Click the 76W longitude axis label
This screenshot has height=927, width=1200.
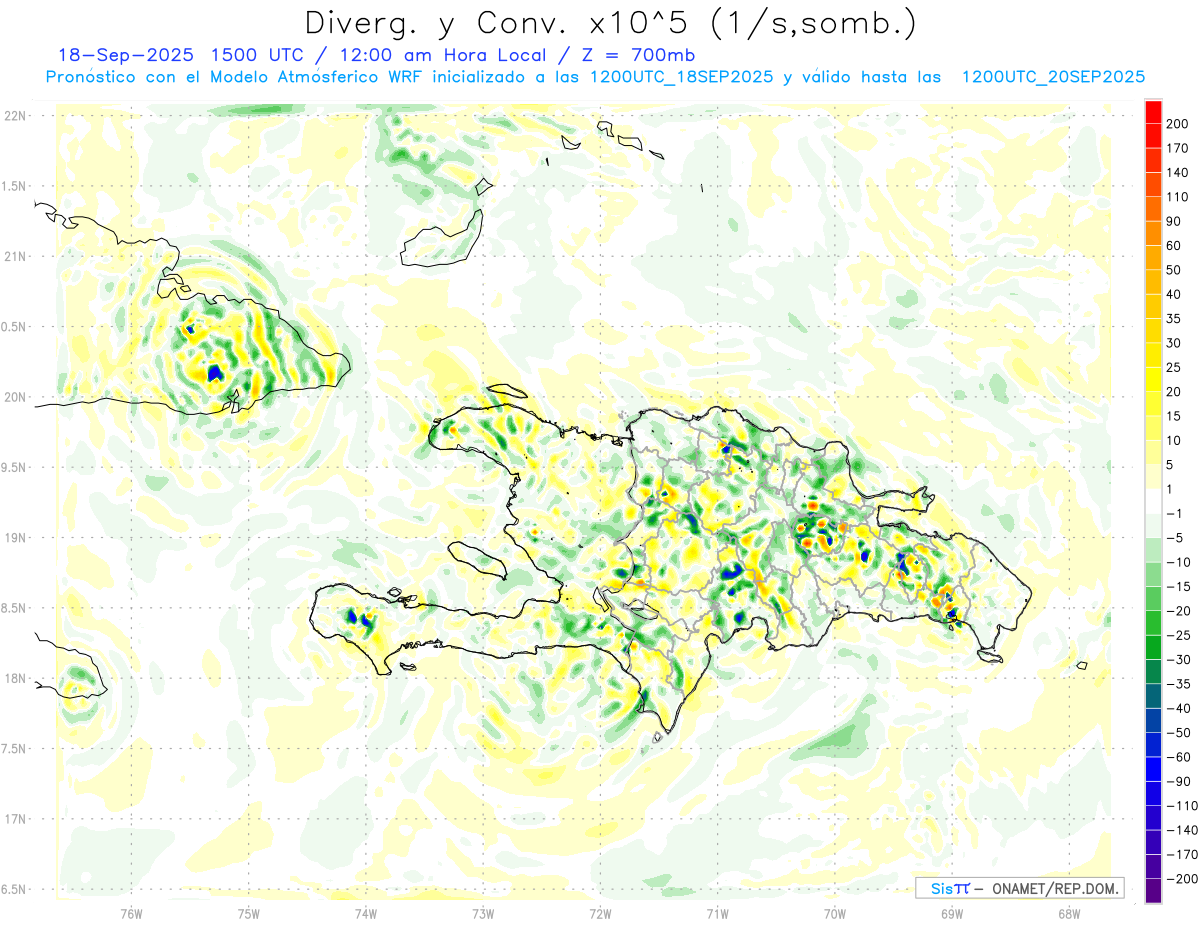click(131, 913)
